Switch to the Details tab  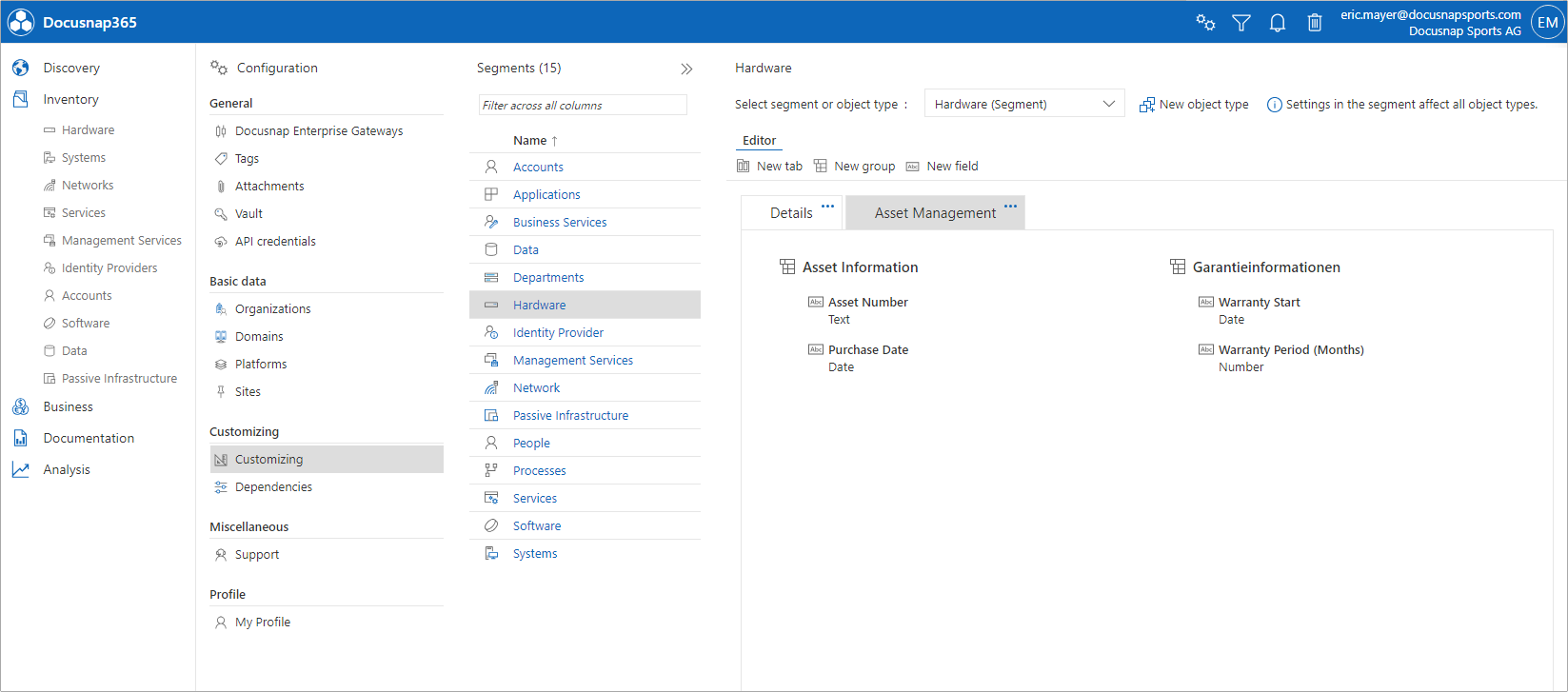[791, 212]
